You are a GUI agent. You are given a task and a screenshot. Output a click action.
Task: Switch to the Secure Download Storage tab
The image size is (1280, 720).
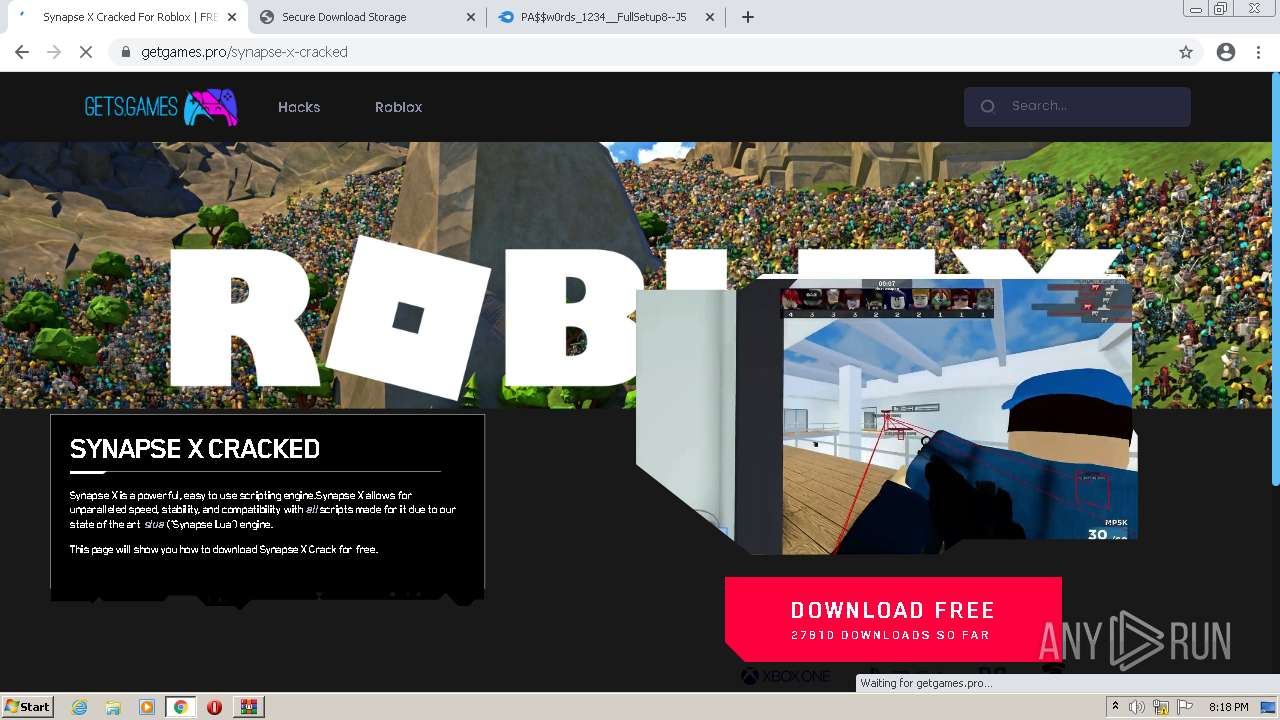pos(367,17)
